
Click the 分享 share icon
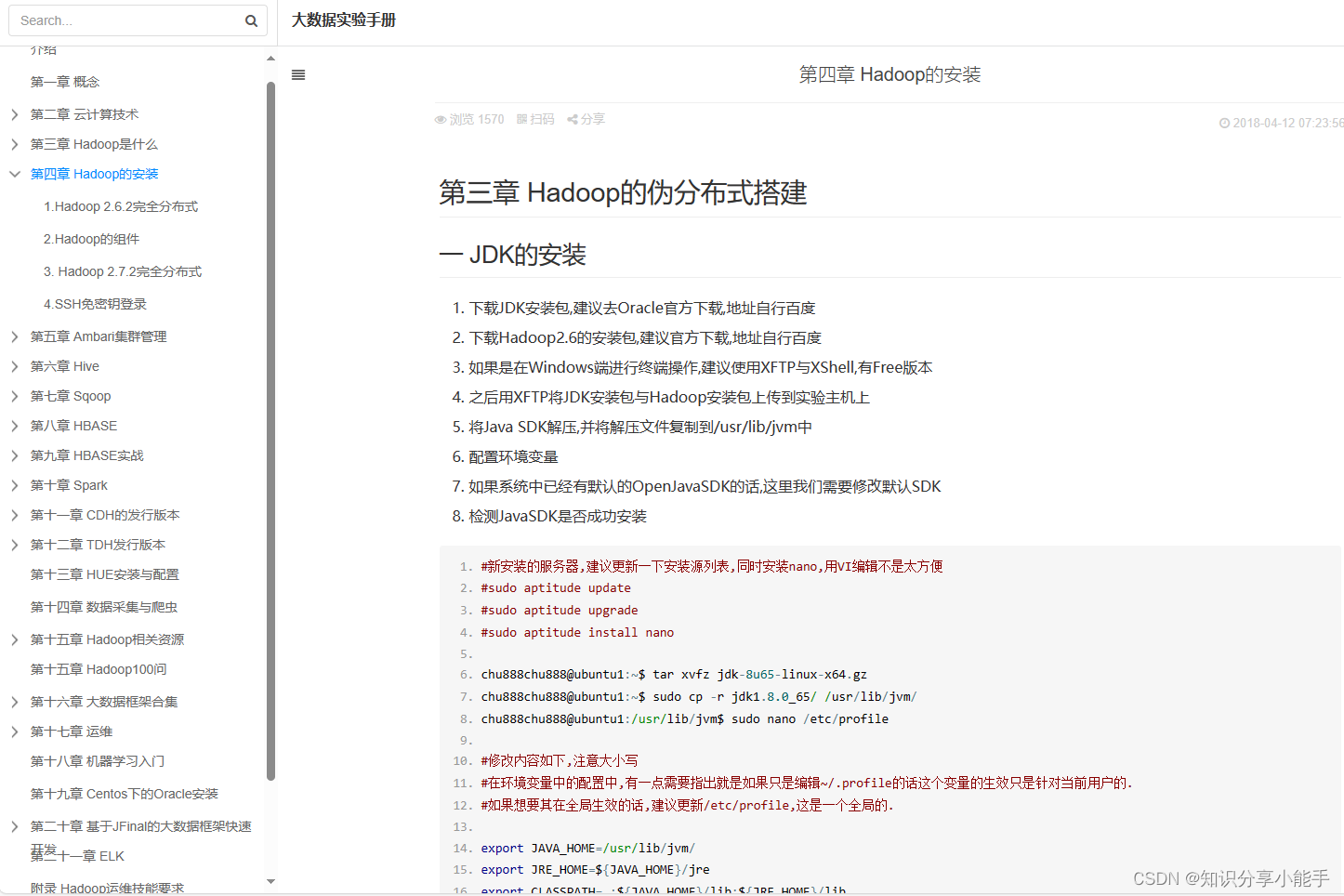[x=573, y=119]
